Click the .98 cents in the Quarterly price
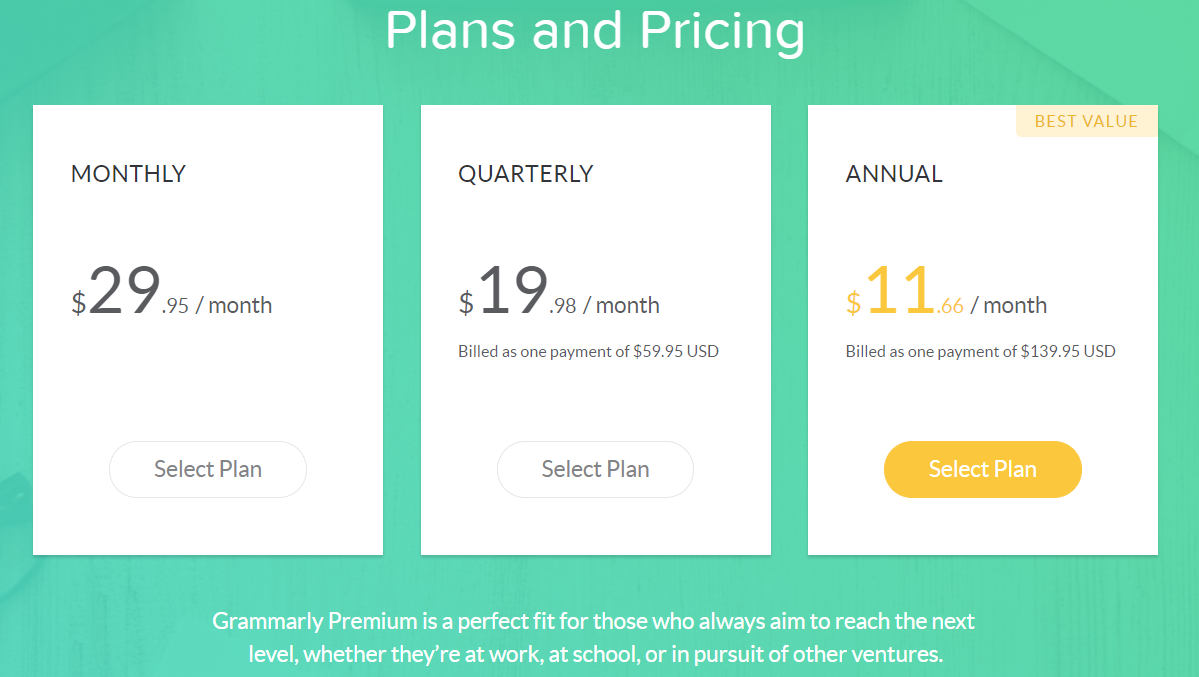 [x=563, y=306]
